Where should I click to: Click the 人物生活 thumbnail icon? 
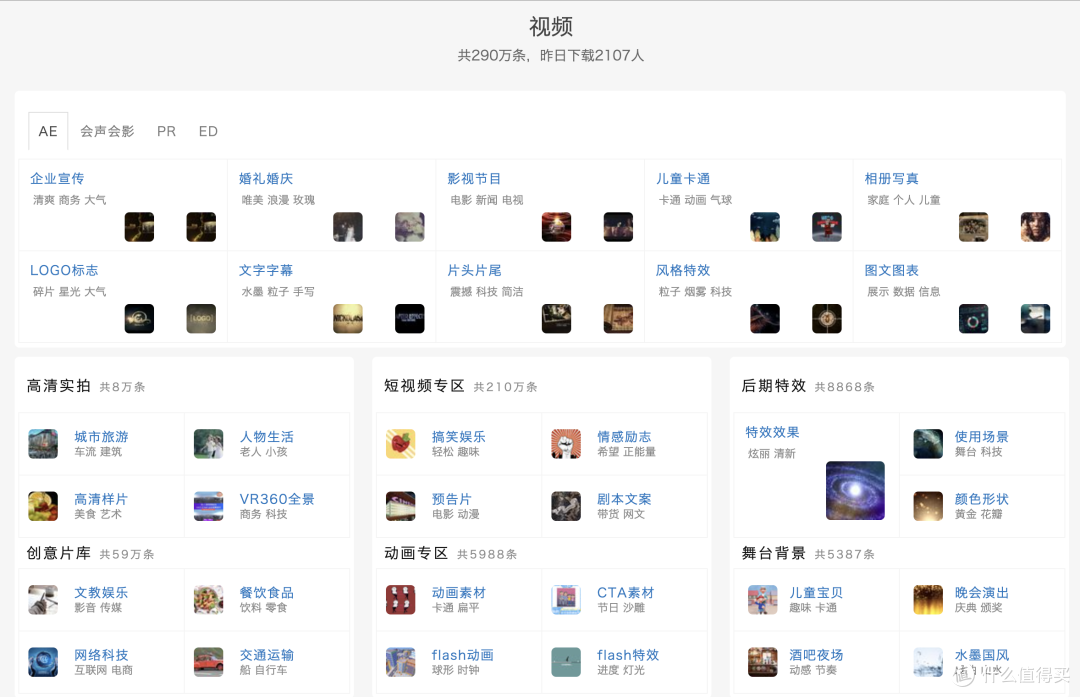(208, 444)
